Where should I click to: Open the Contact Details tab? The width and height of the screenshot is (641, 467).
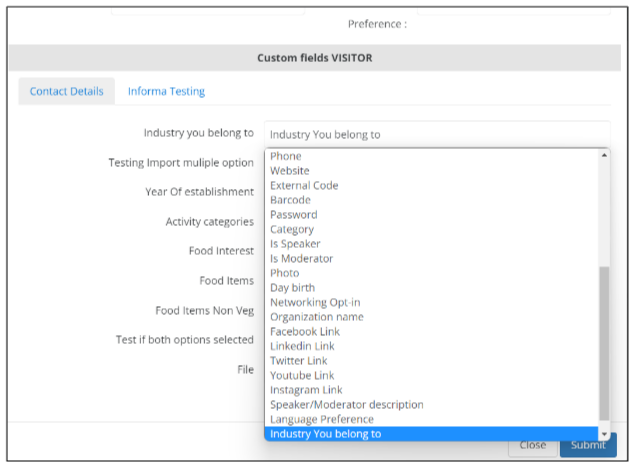66,91
